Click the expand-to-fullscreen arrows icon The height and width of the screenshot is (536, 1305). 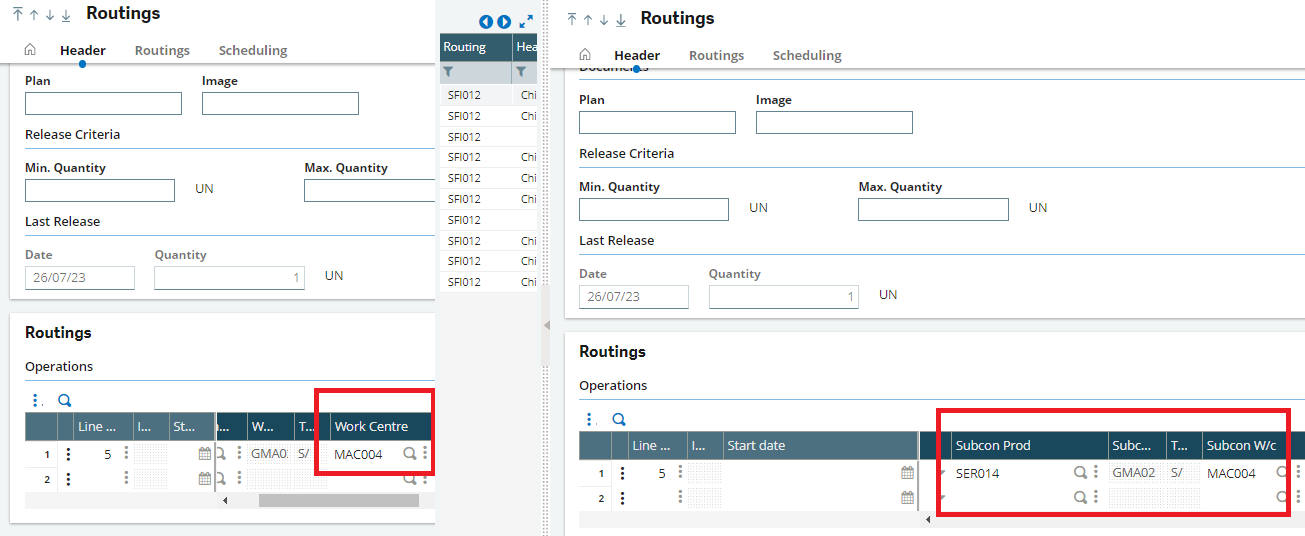[526, 21]
